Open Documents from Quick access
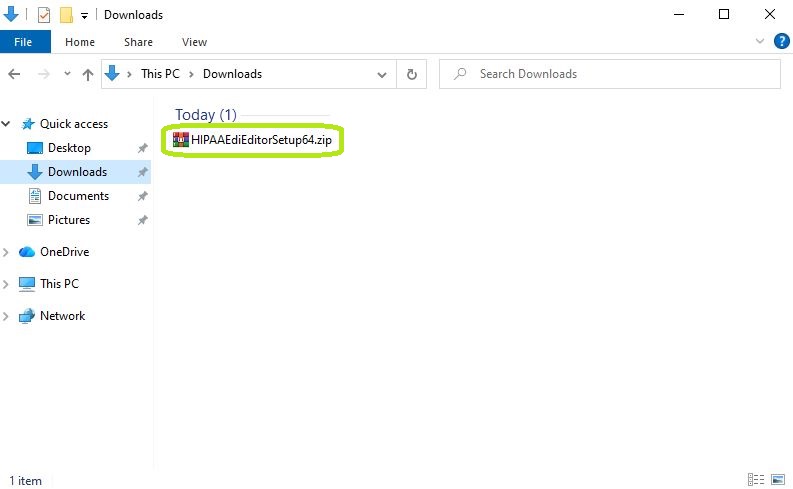 [x=78, y=196]
